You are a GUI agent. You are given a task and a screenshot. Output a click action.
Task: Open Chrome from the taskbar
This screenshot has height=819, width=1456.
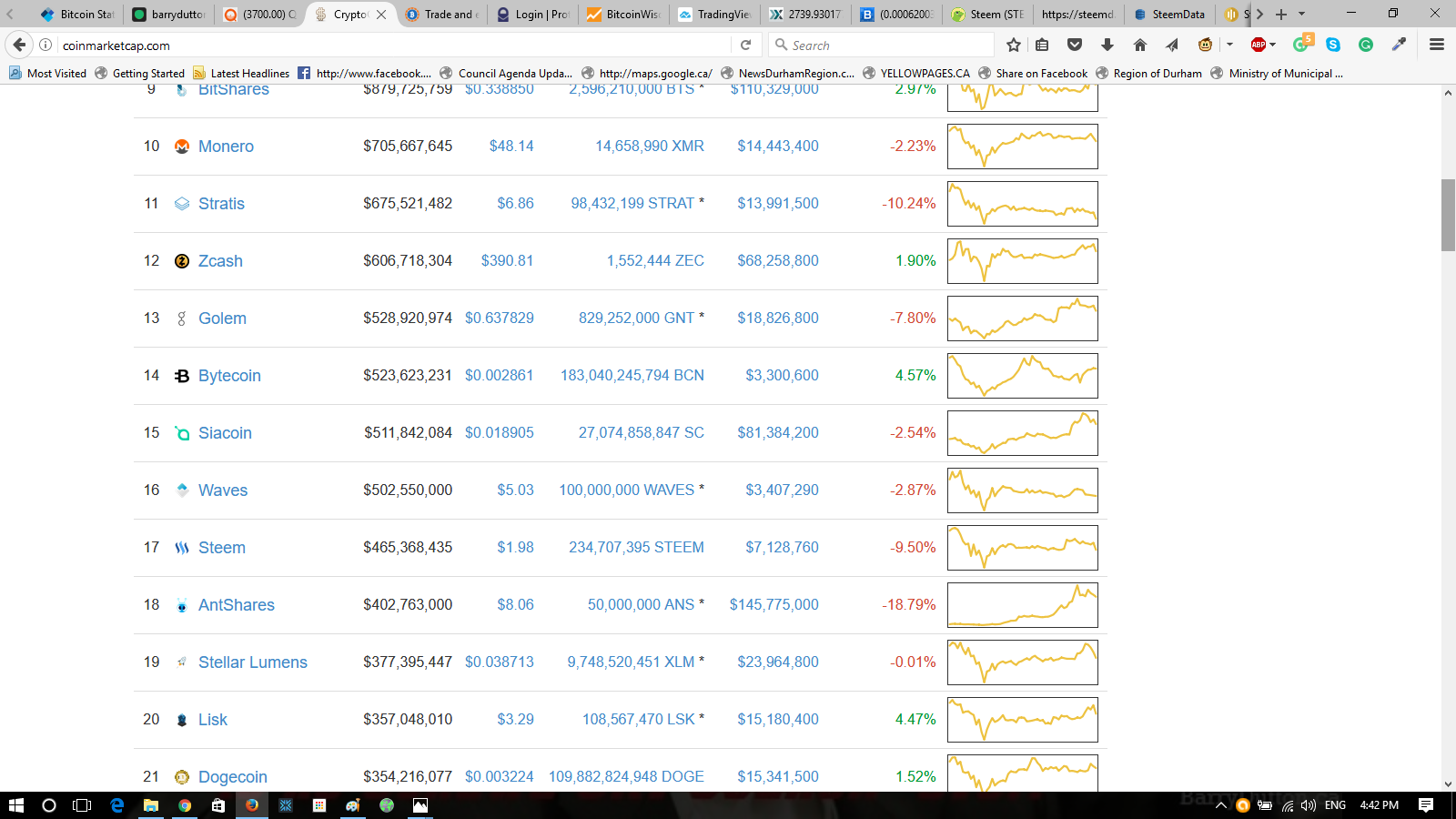pyautogui.click(x=185, y=805)
